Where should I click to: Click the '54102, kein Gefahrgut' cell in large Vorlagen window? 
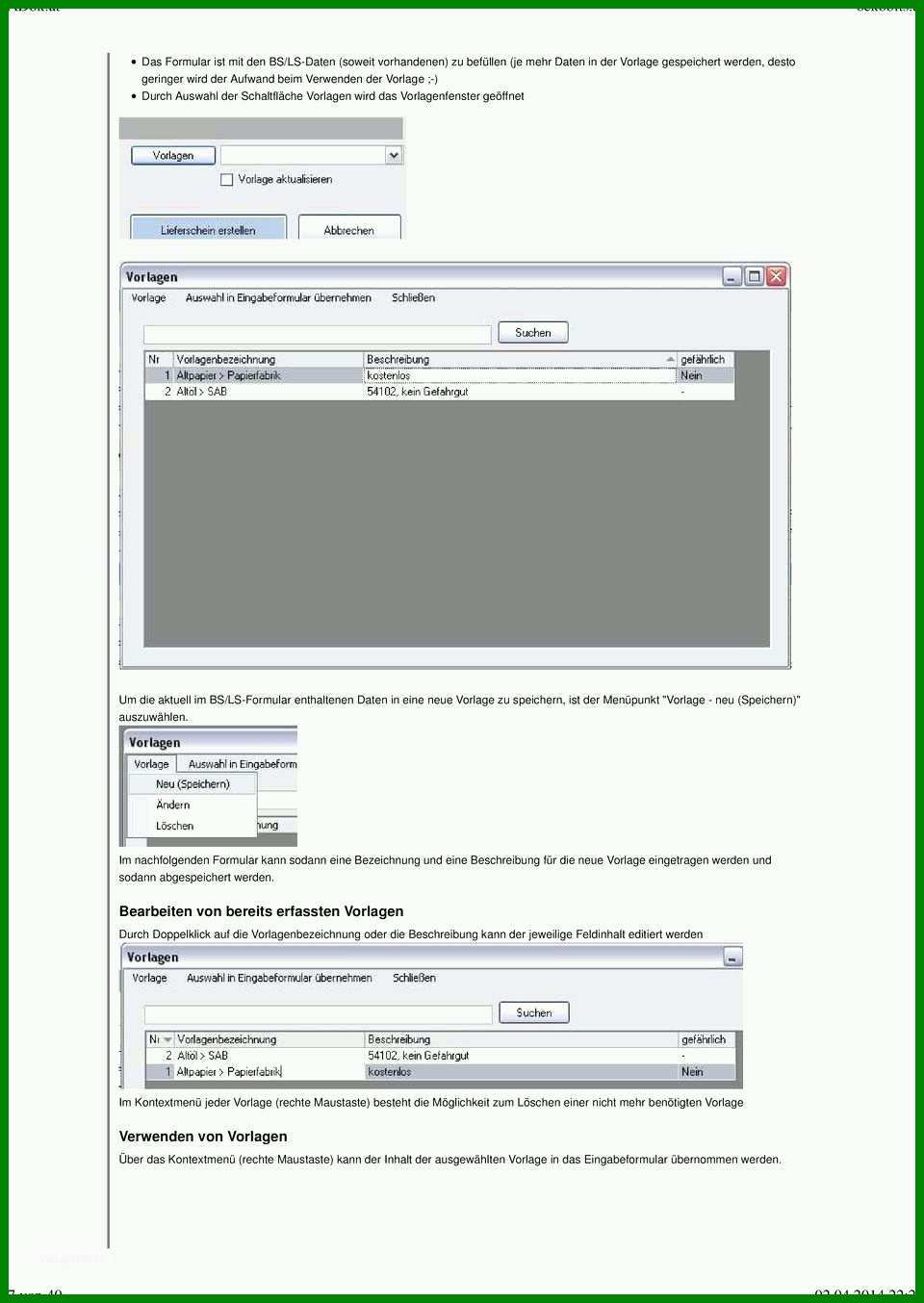521,392
